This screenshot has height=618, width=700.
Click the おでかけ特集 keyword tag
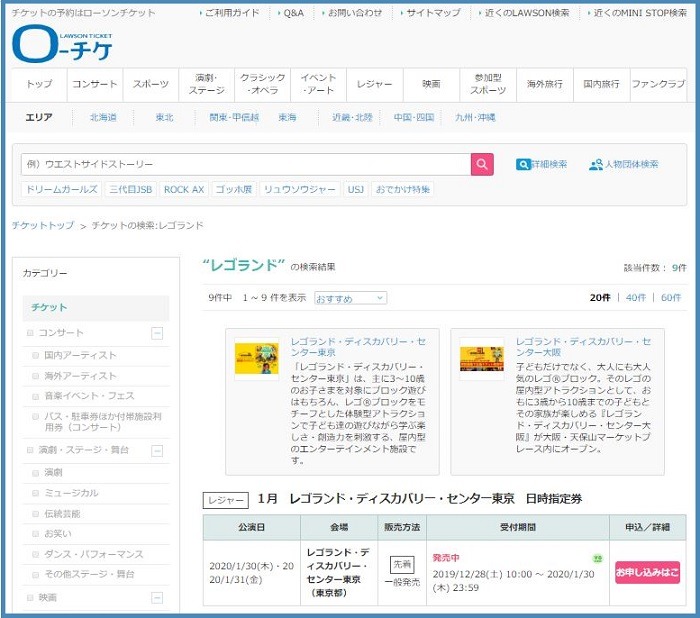click(403, 189)
